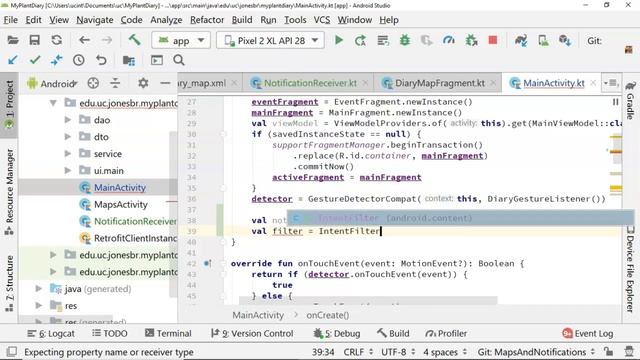Click Sync Project with Gradle Files icon
The width and height of the screenshot is (640, 360).
click(x=521, y=40)
